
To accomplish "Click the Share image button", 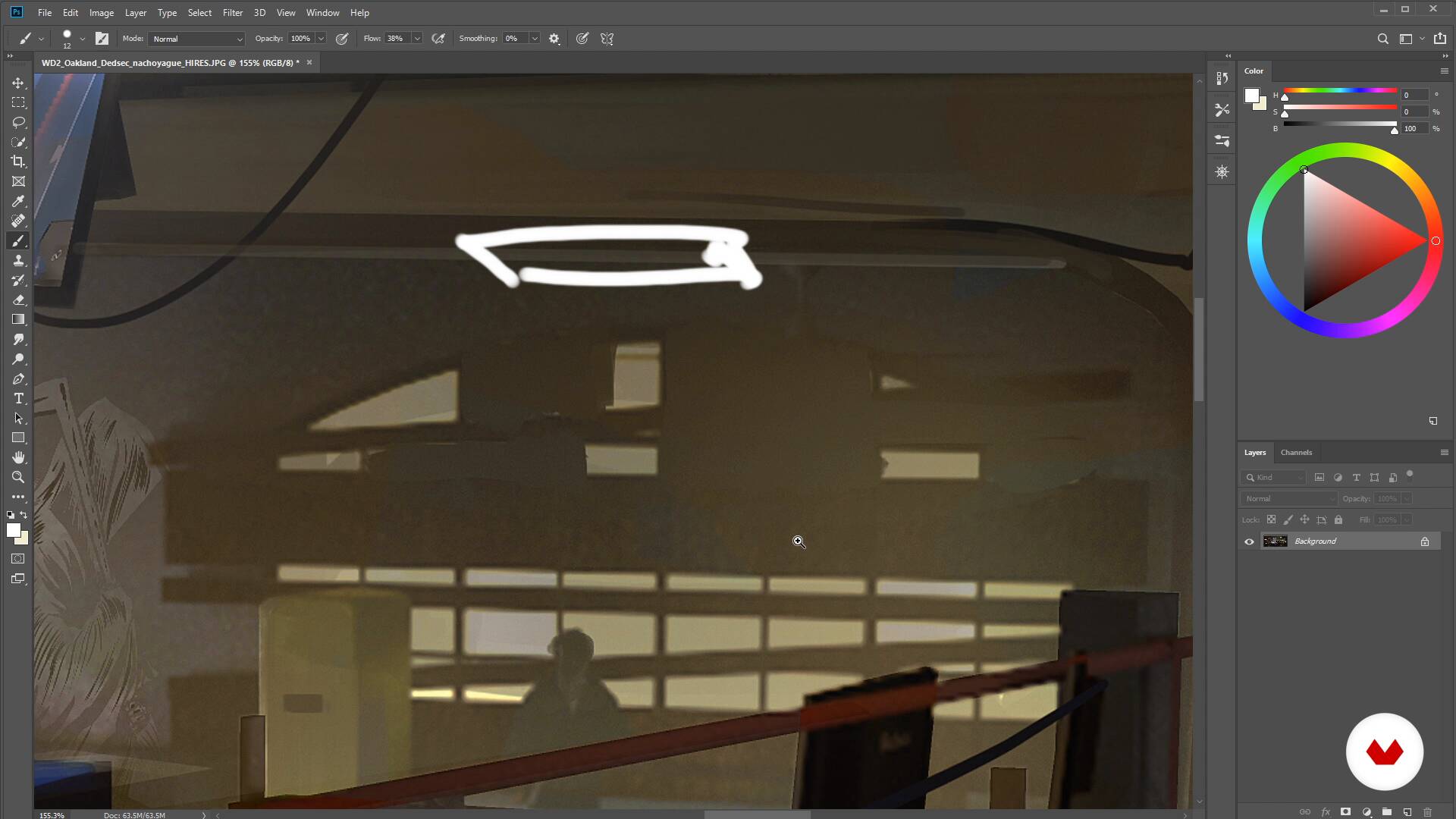I will pos(1440,39).
